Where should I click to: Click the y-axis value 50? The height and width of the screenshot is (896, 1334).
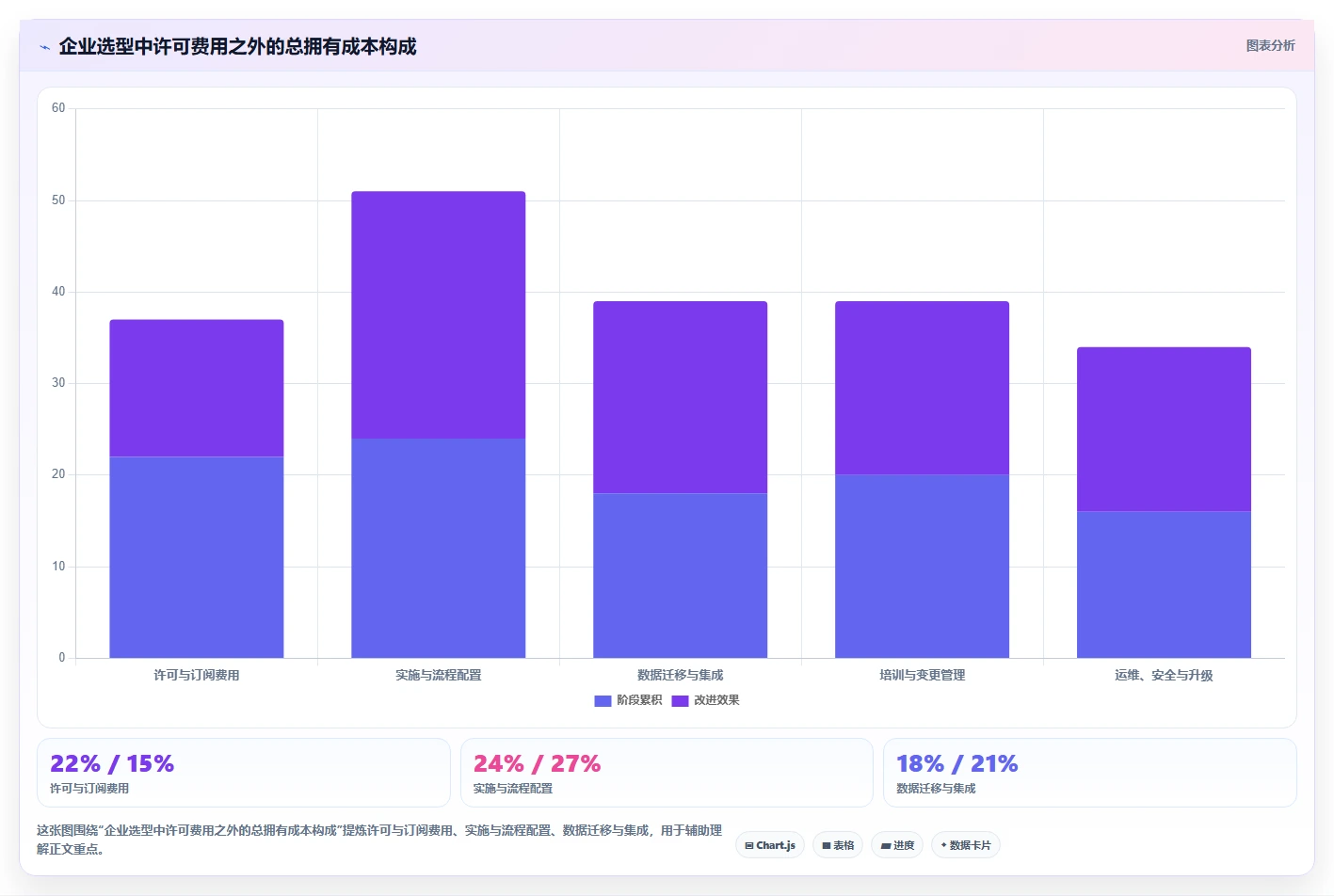(x=58, y=200)
